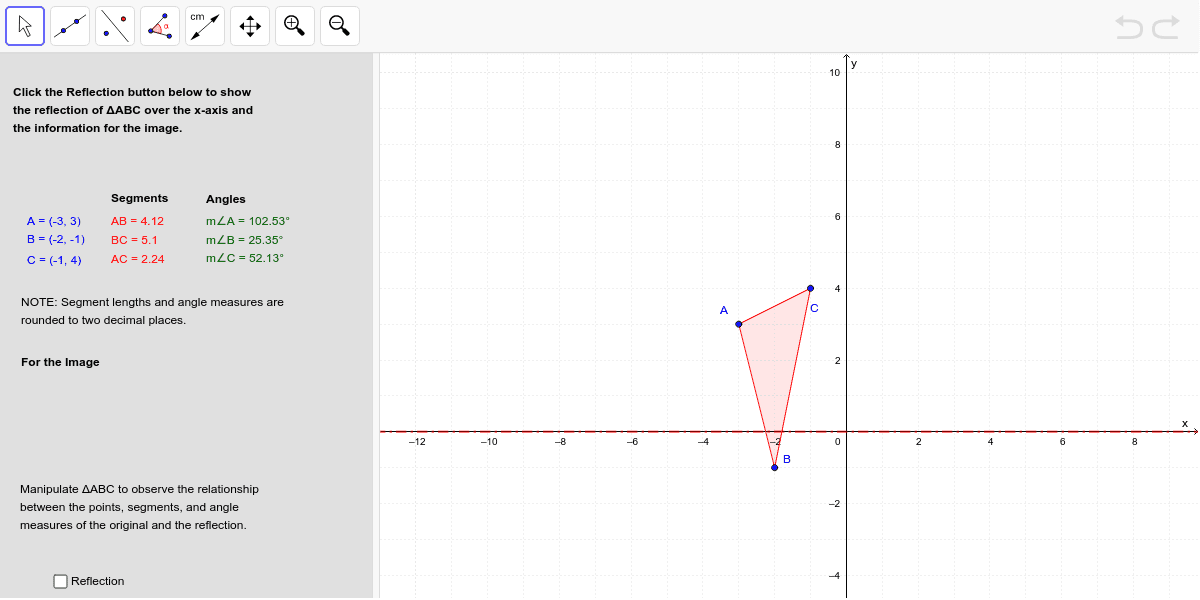The image size is (1200, 600).
Task: Click the m∠A = 102.53° angle value
Action: coord(248,221)
